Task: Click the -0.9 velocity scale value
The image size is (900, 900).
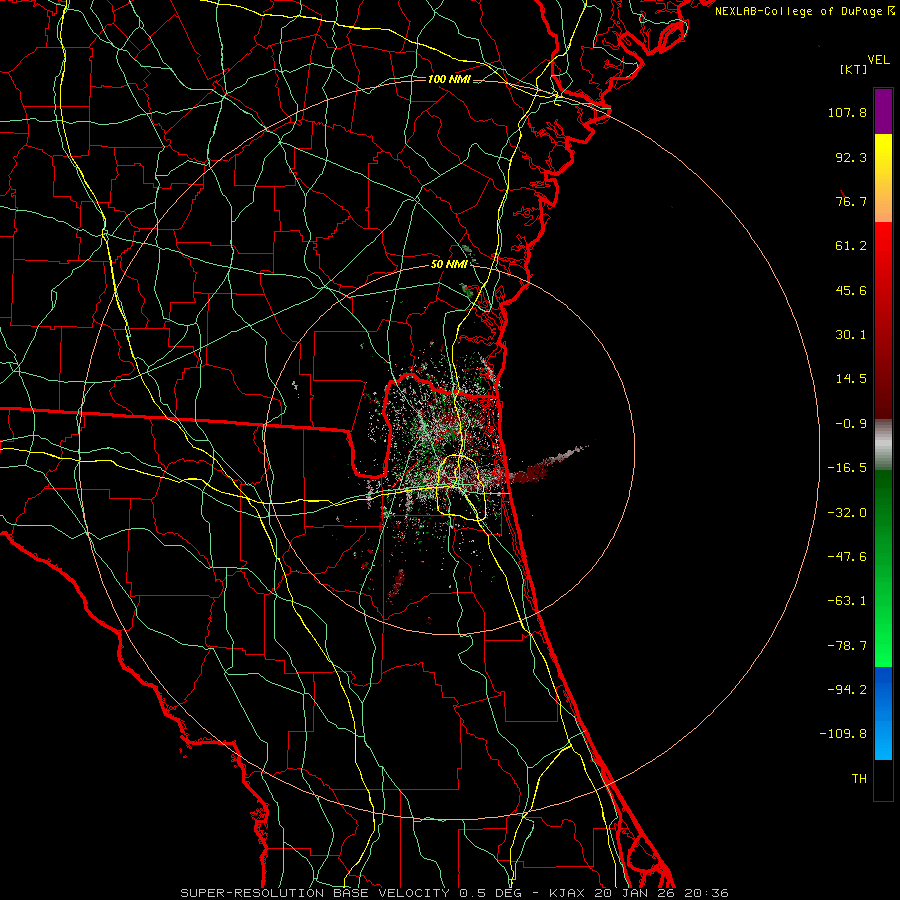Action: point(851,424)
